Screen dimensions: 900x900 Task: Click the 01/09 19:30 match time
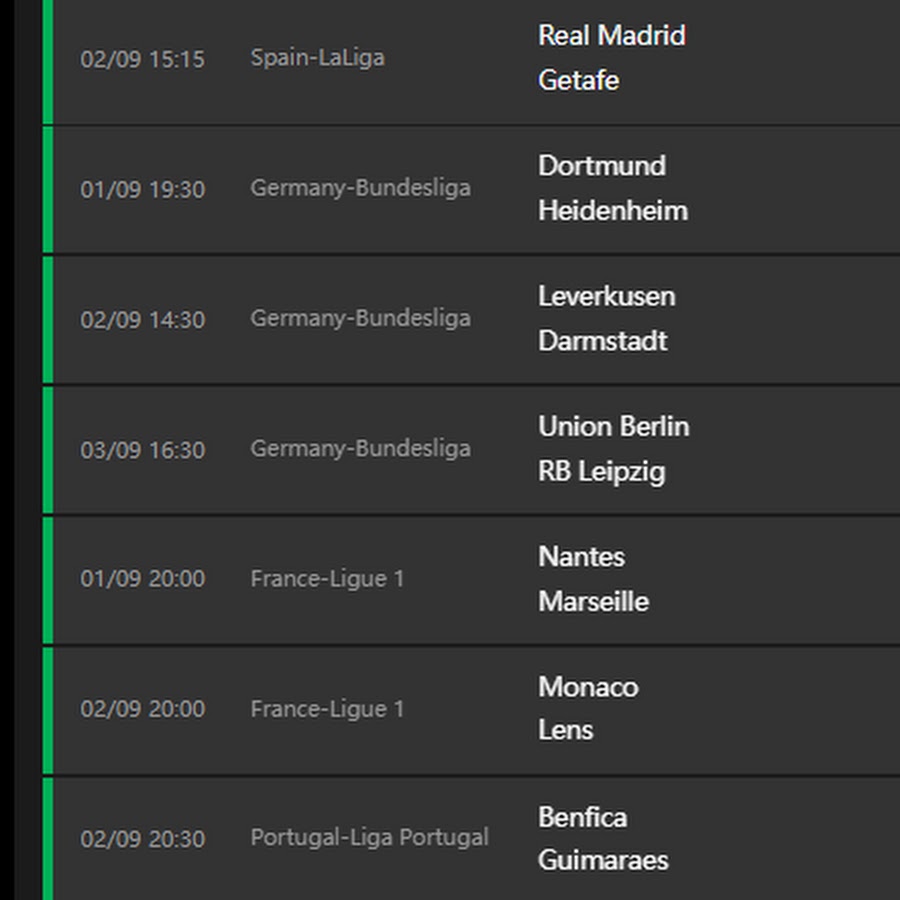(x=142, y=189)
